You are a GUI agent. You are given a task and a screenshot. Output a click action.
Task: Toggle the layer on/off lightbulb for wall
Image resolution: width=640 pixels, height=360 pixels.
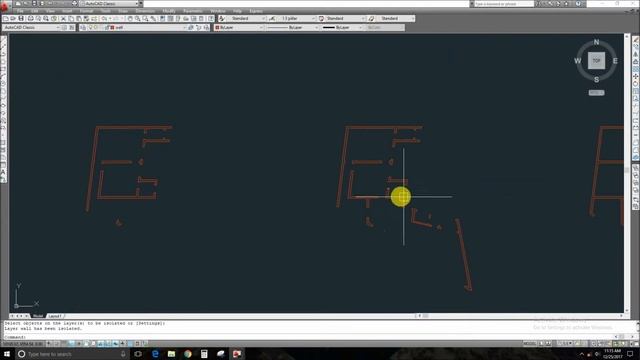click(x=90, y=27)
